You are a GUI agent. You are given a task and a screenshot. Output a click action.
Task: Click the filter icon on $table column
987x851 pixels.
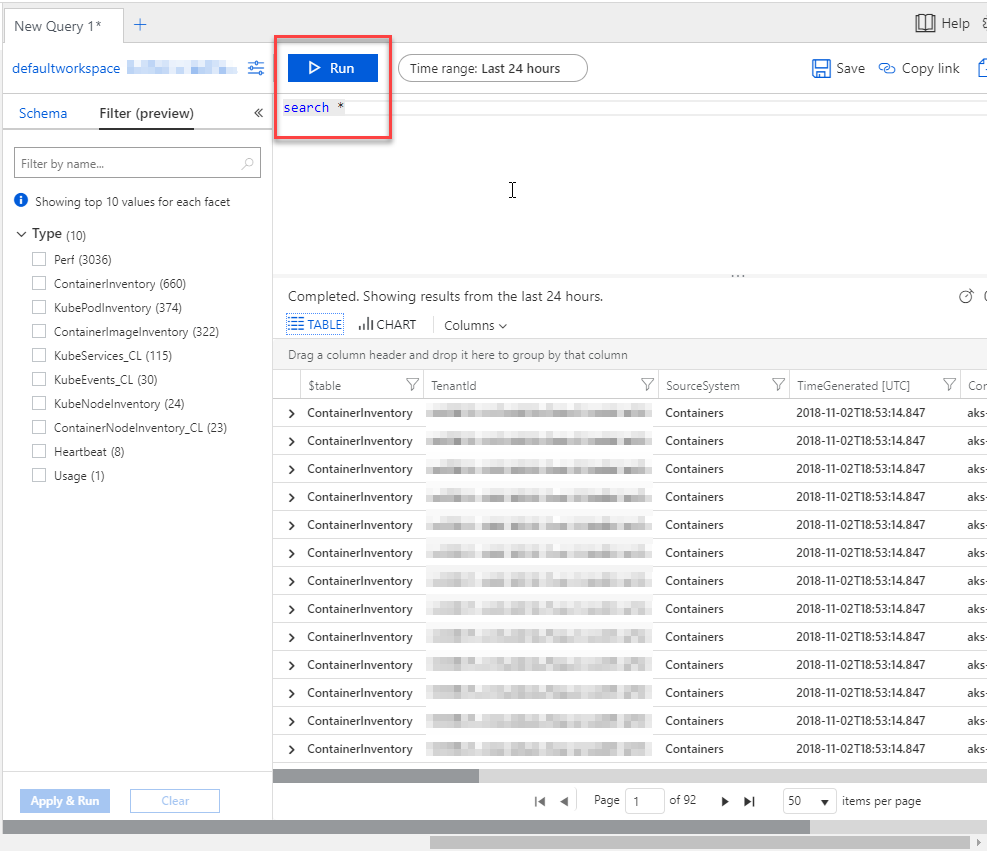point(412,385)
